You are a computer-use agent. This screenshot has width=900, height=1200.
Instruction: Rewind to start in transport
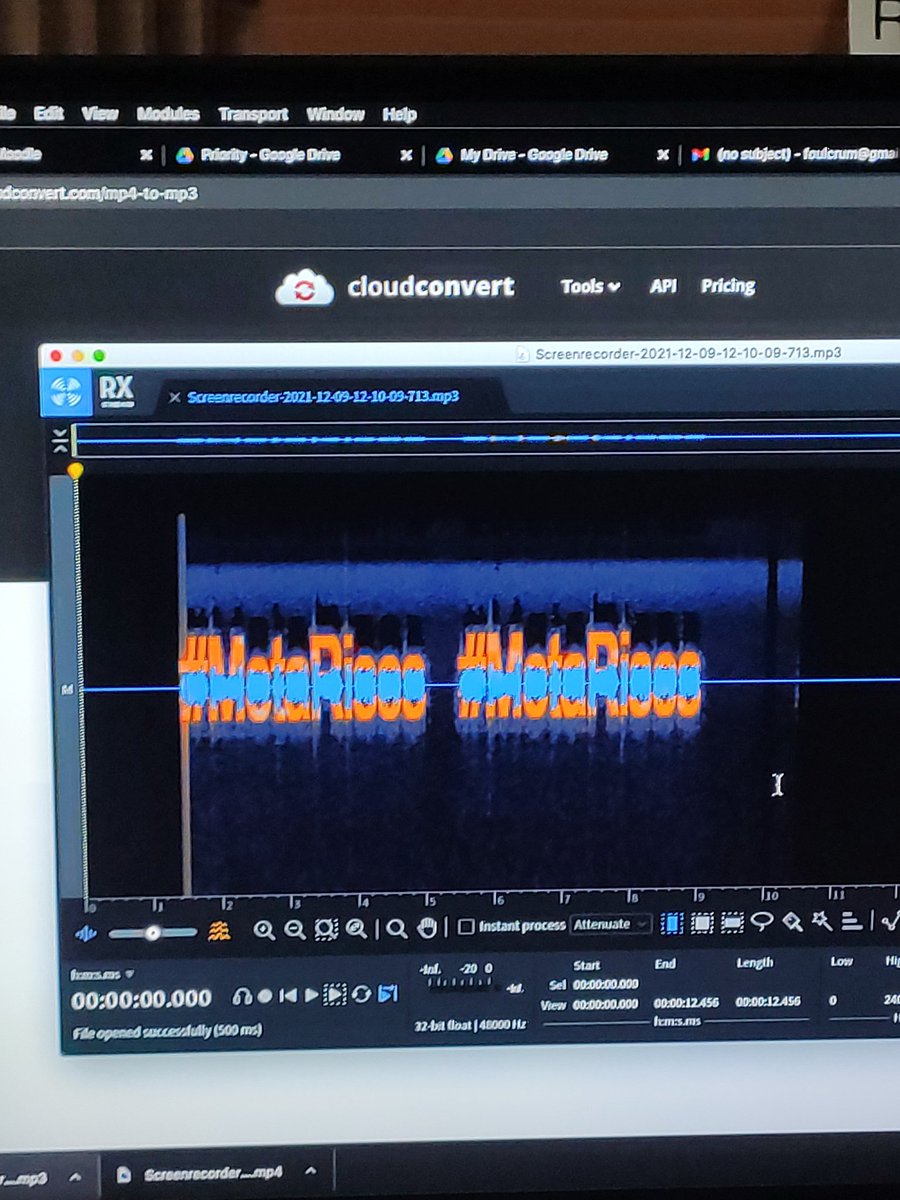[288, 995]
